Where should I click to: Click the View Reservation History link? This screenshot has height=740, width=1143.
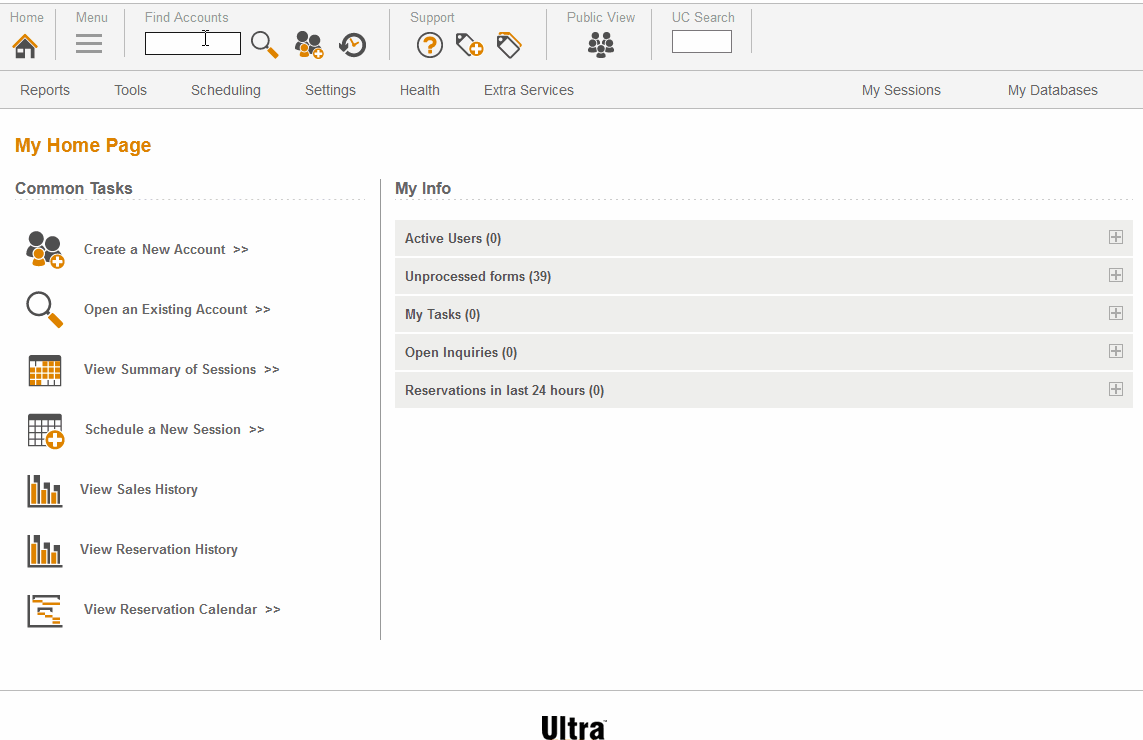[159, 549]
